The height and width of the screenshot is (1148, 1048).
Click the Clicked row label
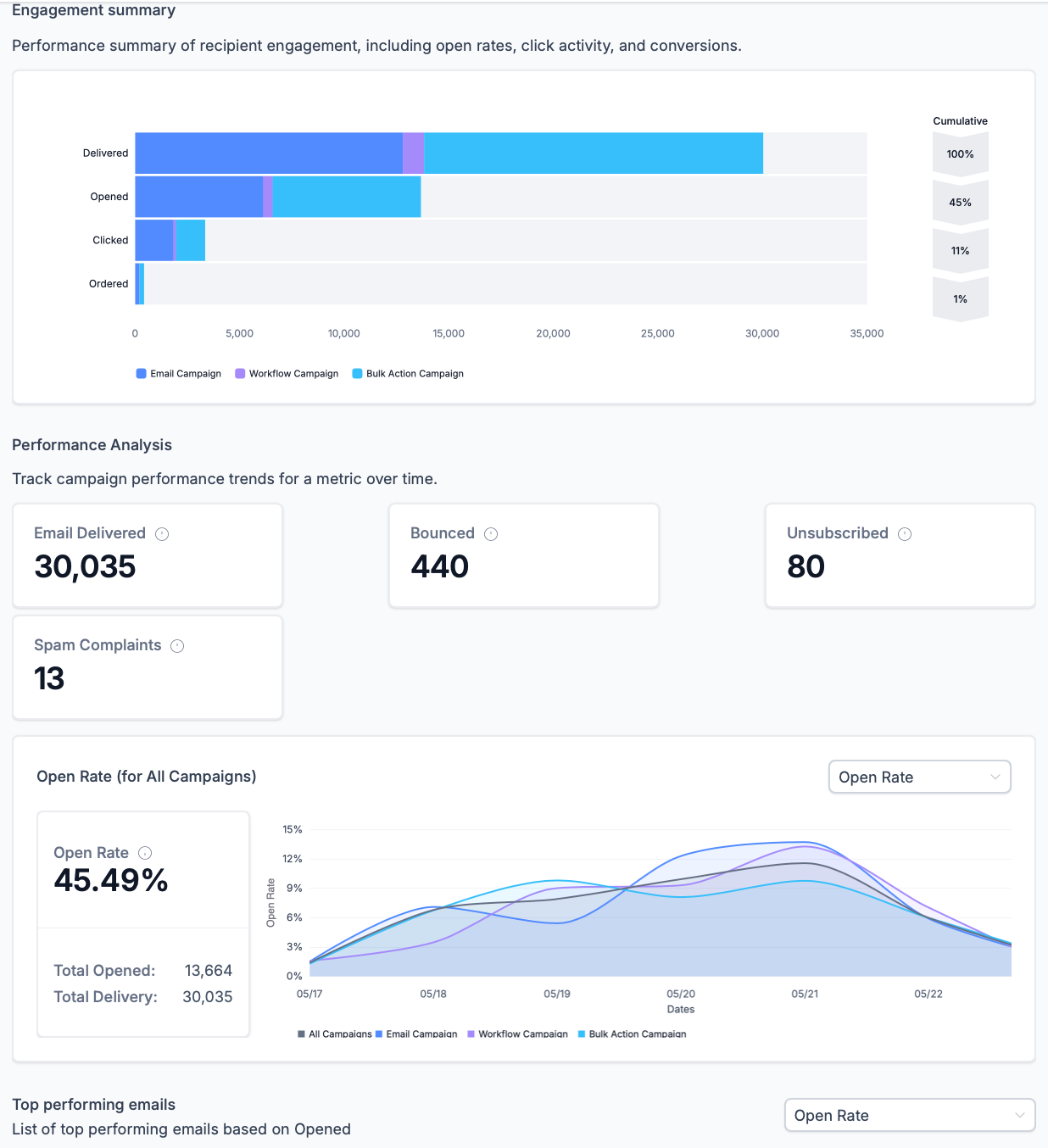(x=110, y=240)
